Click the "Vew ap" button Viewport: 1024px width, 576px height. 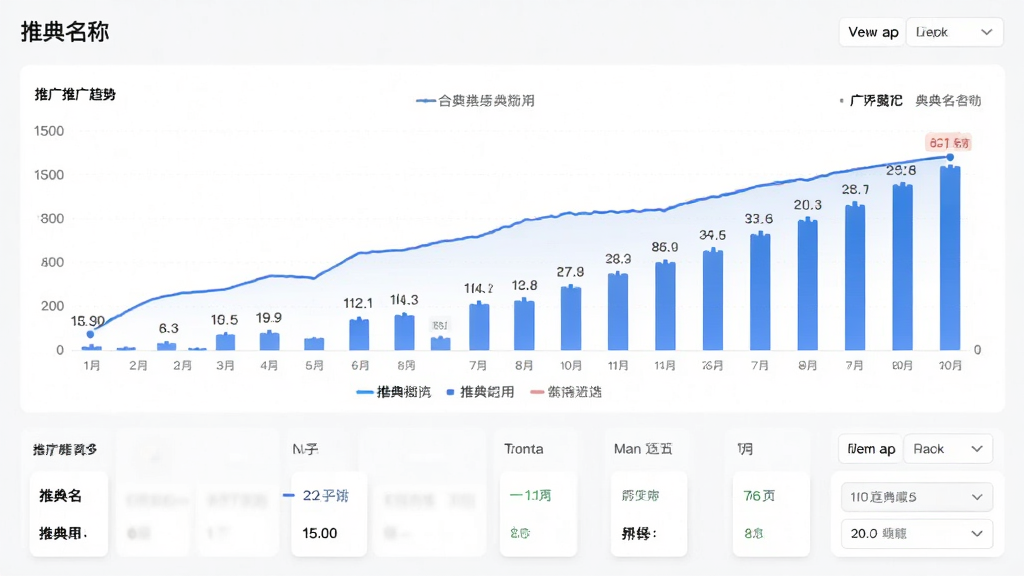pyautogui.click(x=872, y=32)
